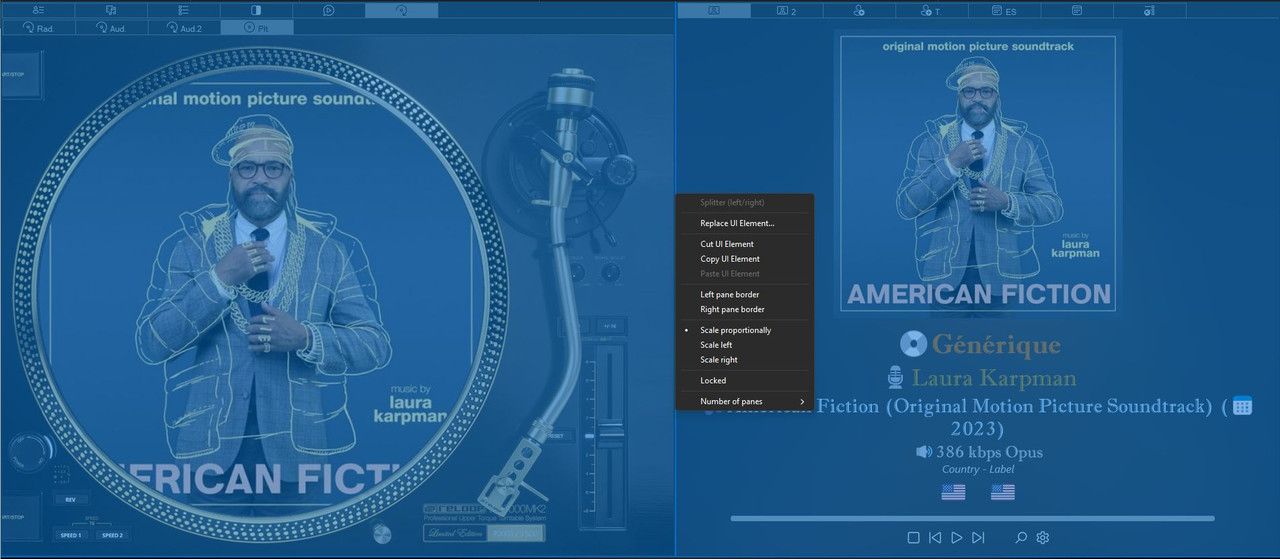Image resolution: width=1280 pixels, height=559 pixels.
Task: Switch to the Rad. sub-tab
Action: point(38,28)
